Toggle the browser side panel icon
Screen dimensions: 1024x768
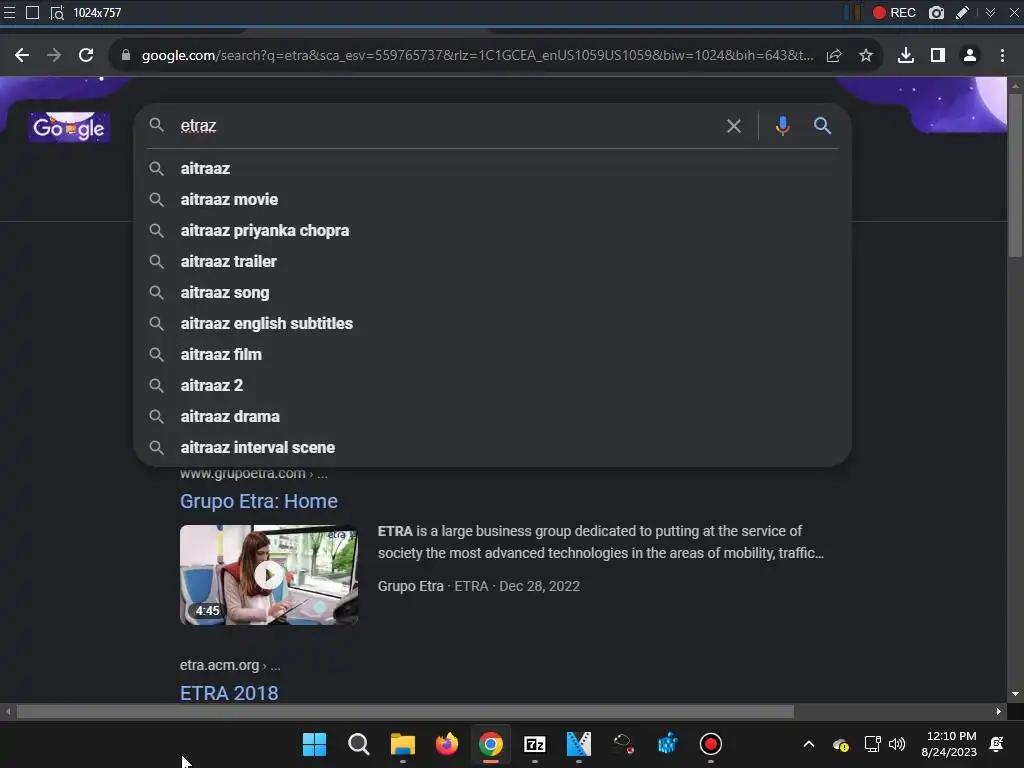coord(938,56)
